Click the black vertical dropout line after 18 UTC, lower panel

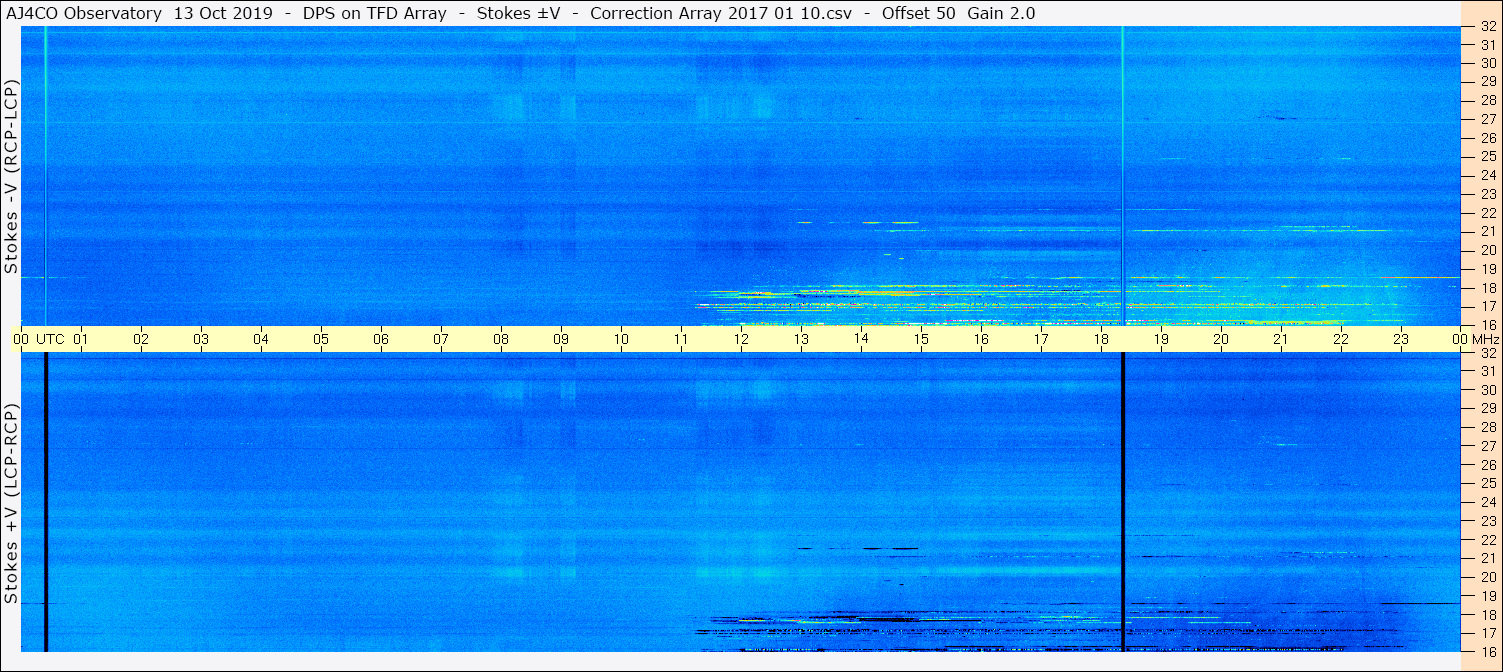click(x=1123, y=502)
